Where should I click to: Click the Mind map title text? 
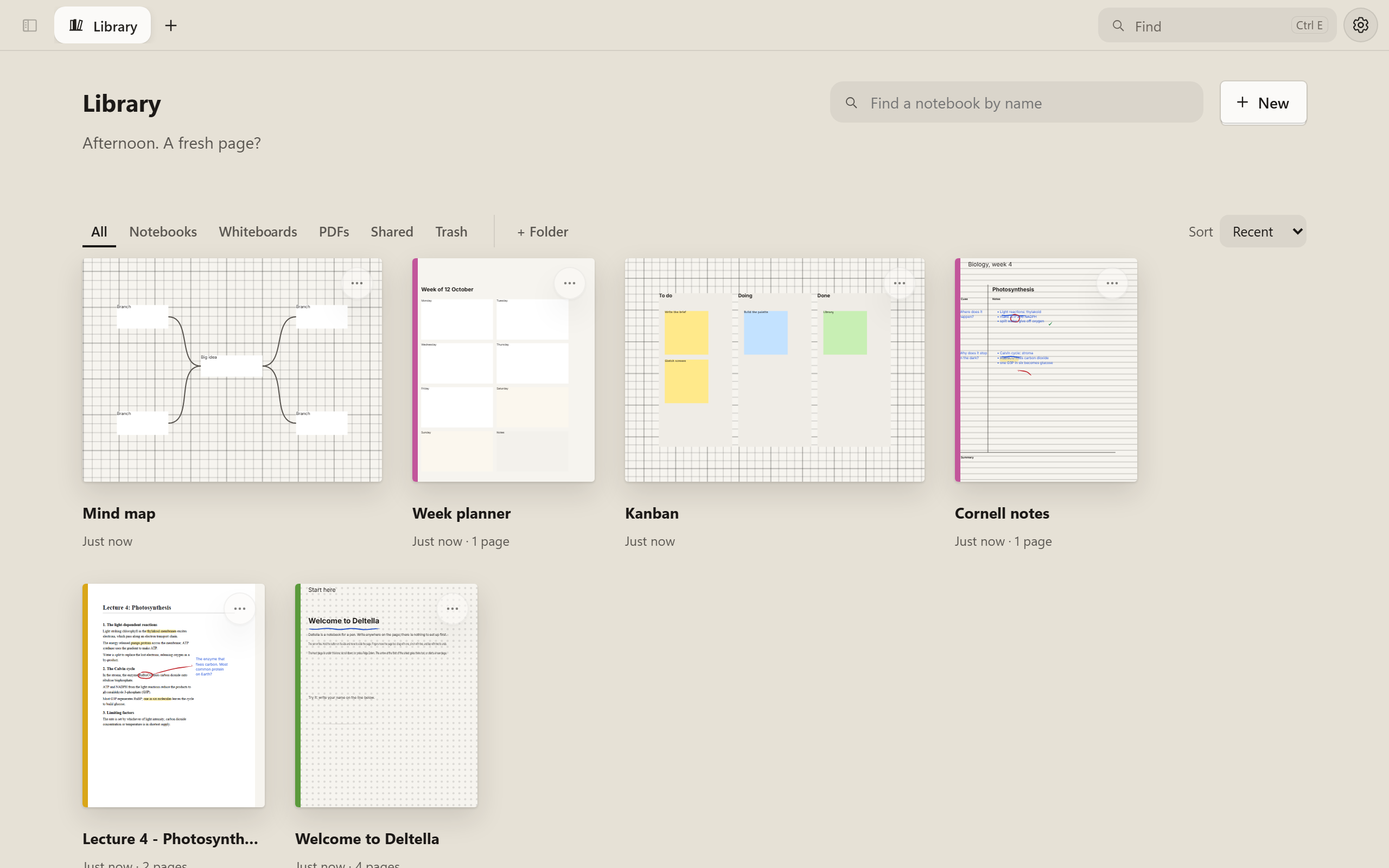(x=119, y=513)
